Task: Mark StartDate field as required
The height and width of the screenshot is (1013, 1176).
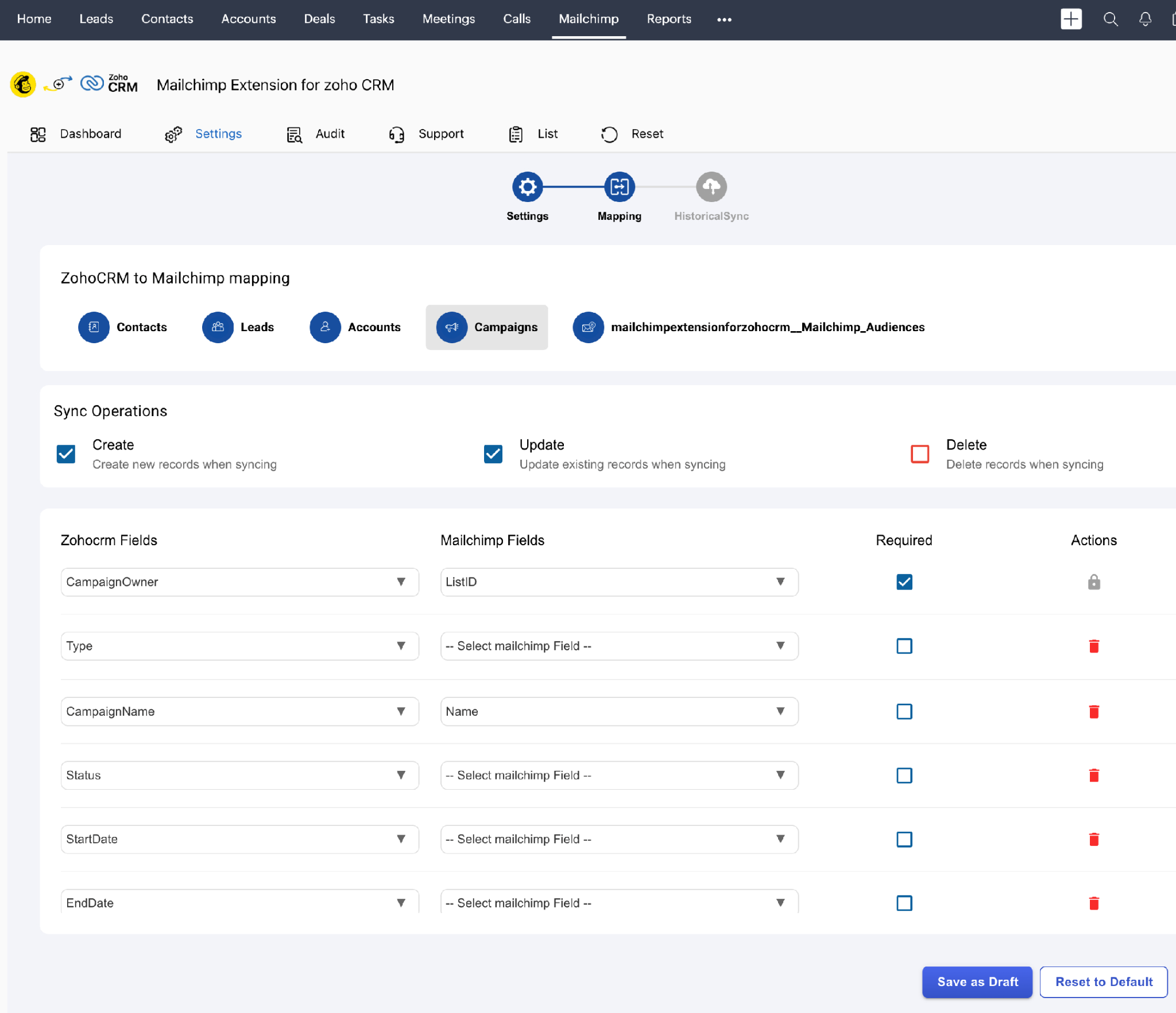Action: click(904, 840)
